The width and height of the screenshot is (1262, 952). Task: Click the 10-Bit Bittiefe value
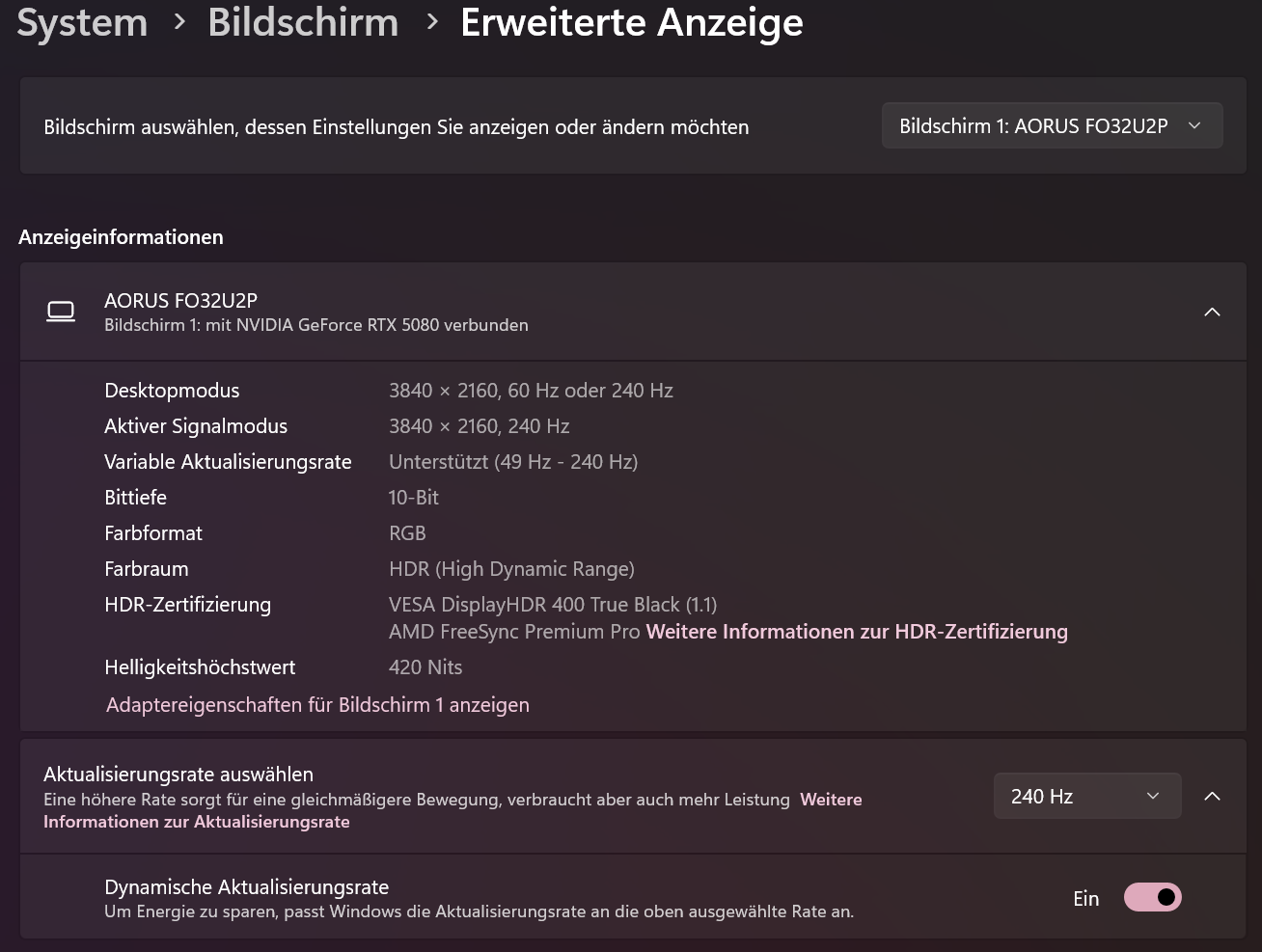tap(413, 498)
